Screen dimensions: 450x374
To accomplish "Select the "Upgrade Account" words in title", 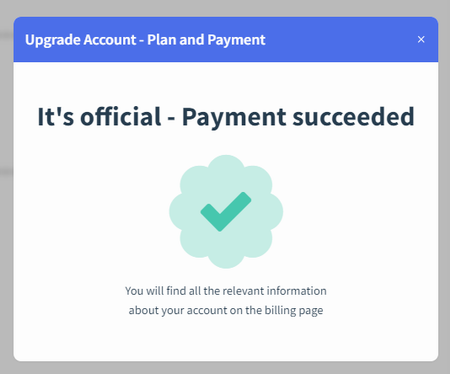I will click(80, 40).
